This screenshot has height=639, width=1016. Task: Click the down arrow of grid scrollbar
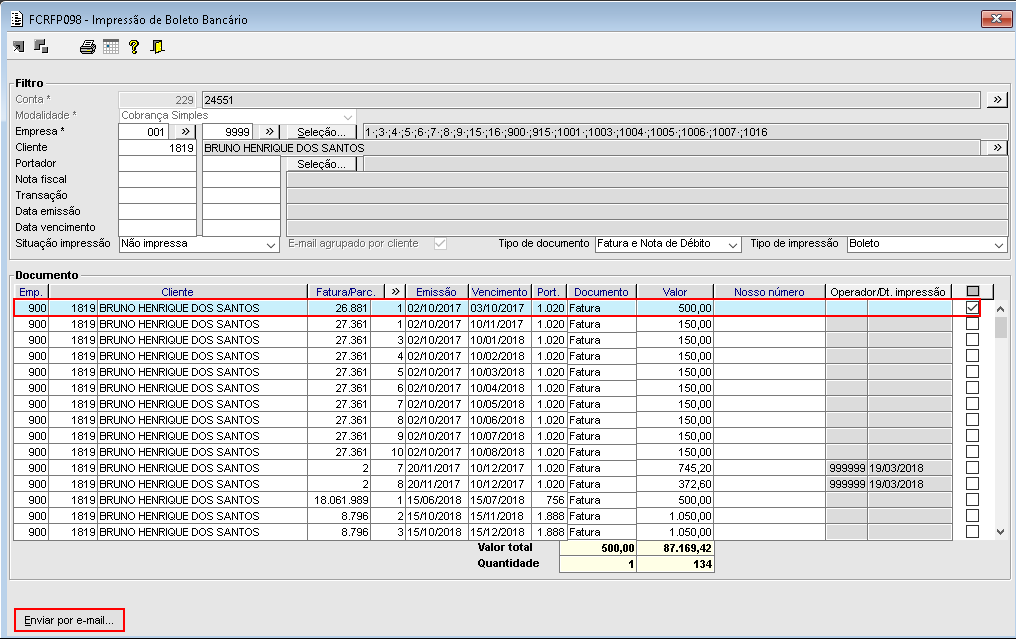coord(1000,531)
